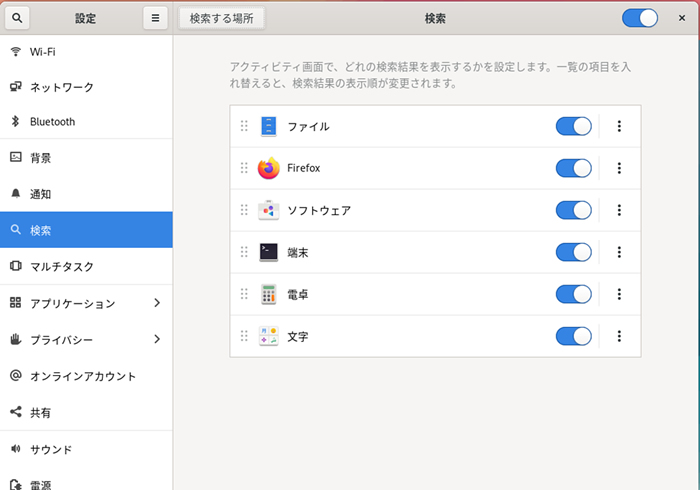Disable Firefox search results switch
This screenshot has height=490, width=700.
click(574, 168)
